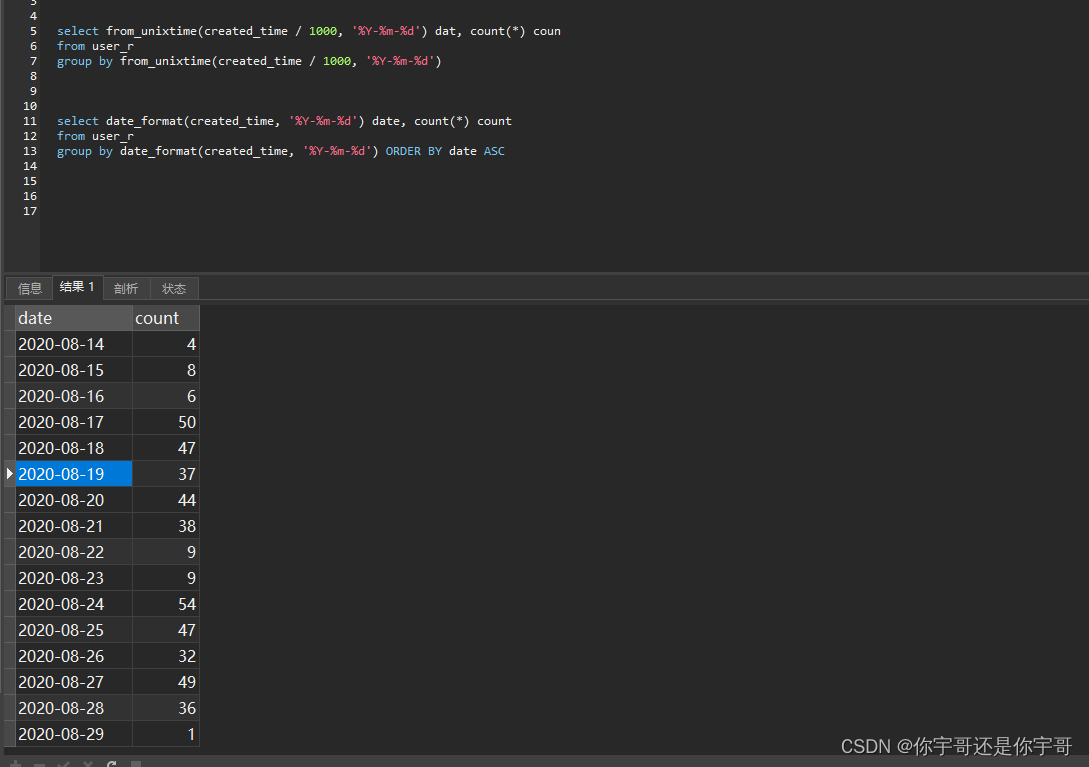
Task: Click count 36 in the 2020-08-28 row
Action: coord(166,708)
